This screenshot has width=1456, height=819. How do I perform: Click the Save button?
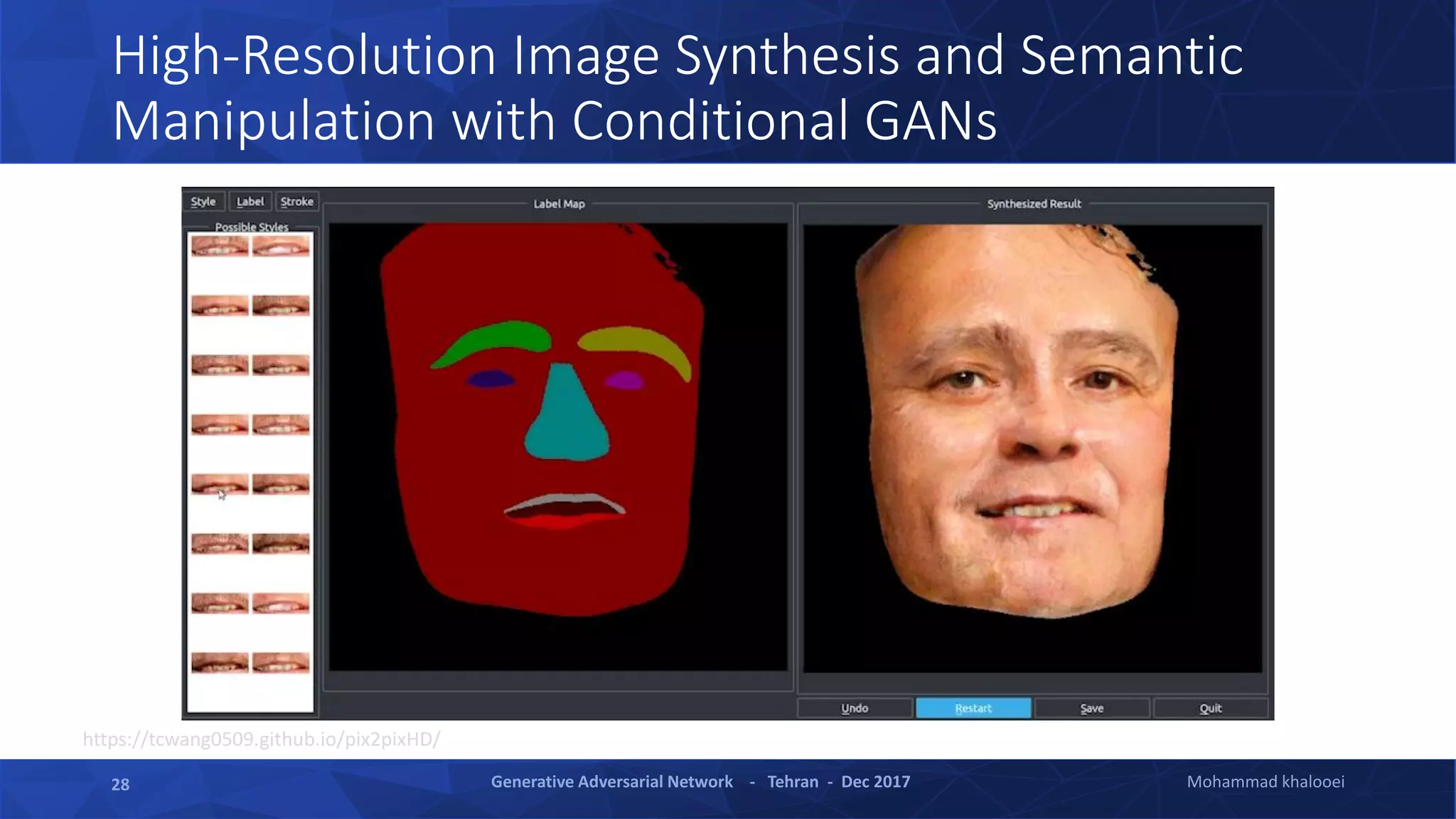[x=1092, y=708]
